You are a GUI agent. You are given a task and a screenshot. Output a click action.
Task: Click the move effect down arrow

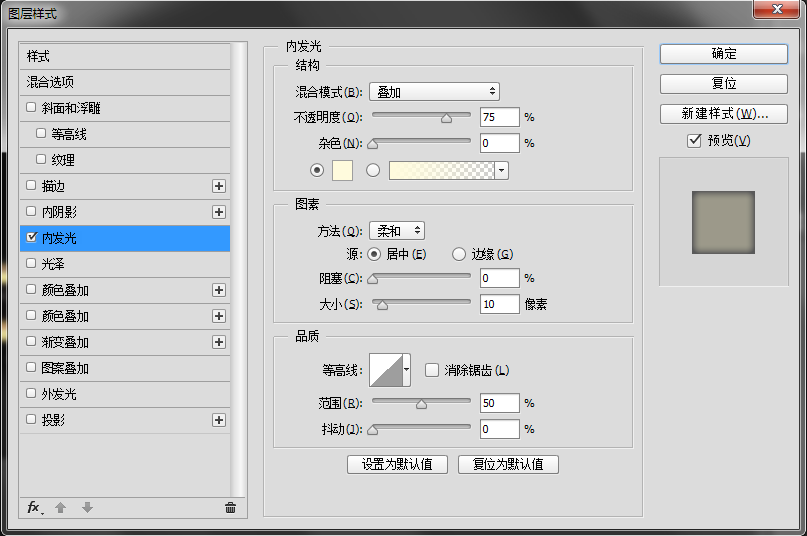87,508
